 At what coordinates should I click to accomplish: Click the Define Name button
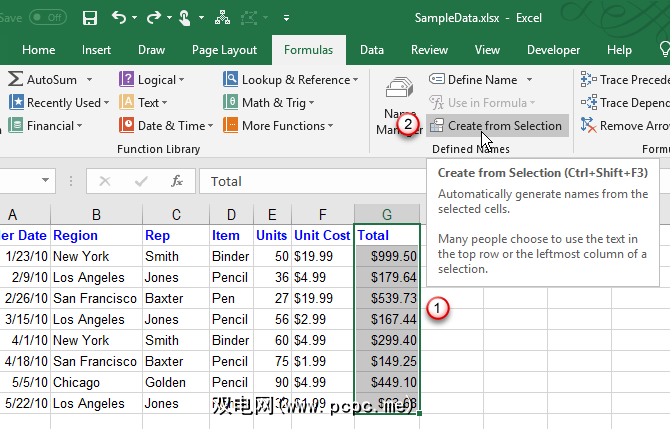click(481, 80)
